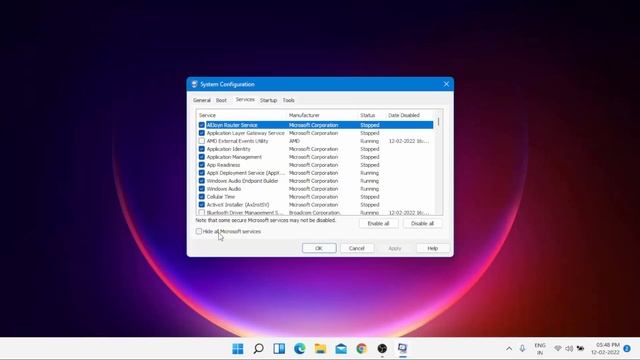Screen dimensions: 640x360
Task: Uncheck Windows Audio service
Action: [202, 189]
